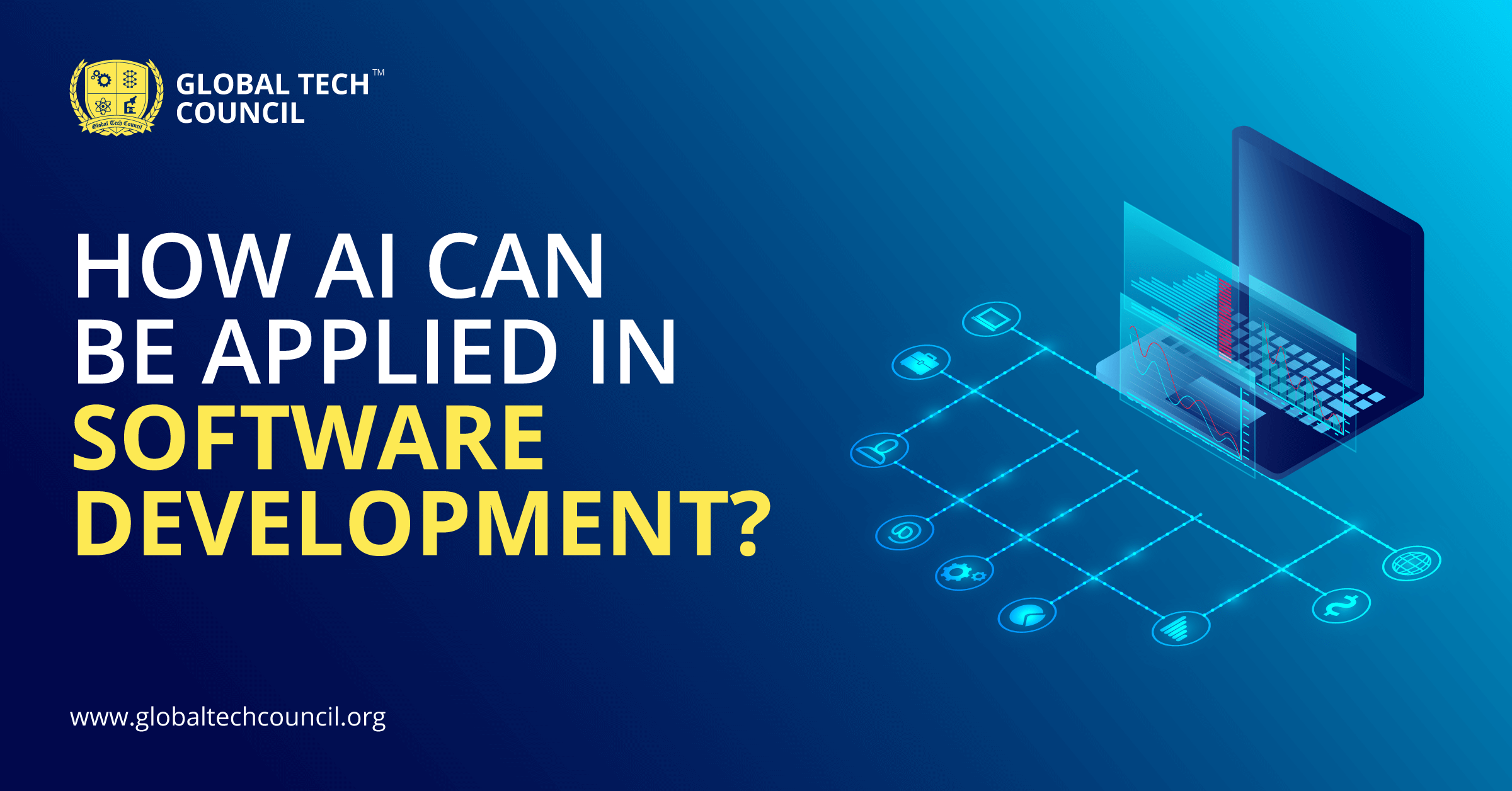Click the BE APPLIED IN headline line

[375, 351]
